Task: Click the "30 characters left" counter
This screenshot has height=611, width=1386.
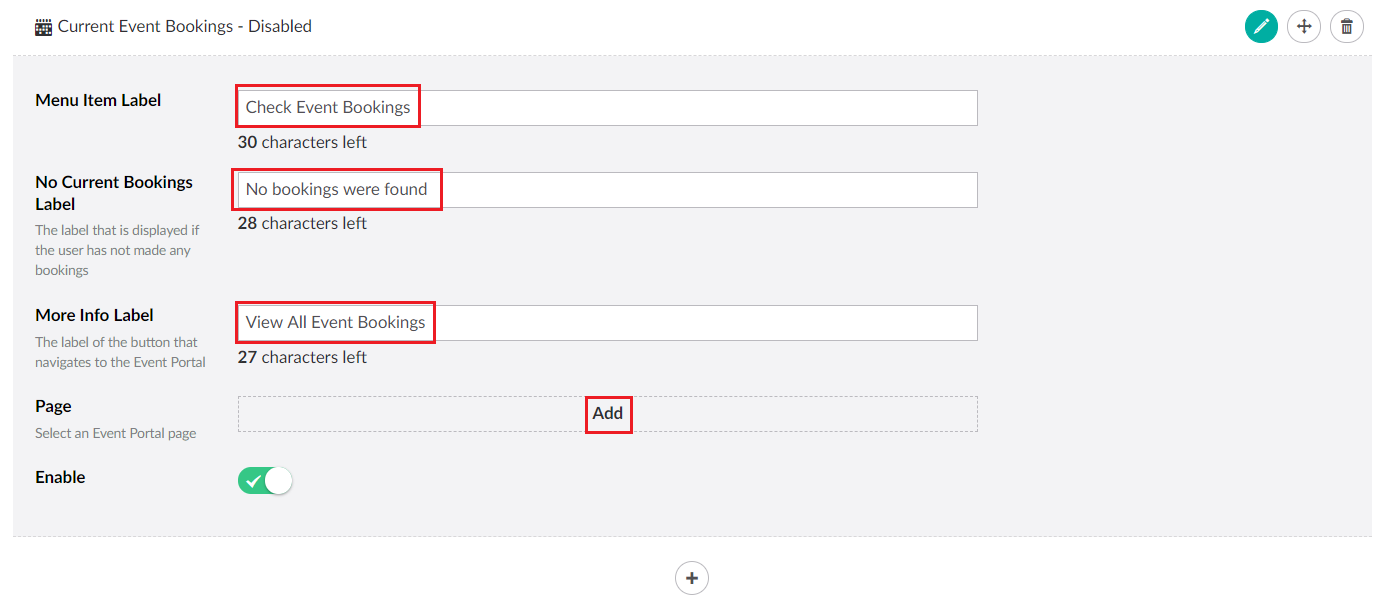Action: 302,142
